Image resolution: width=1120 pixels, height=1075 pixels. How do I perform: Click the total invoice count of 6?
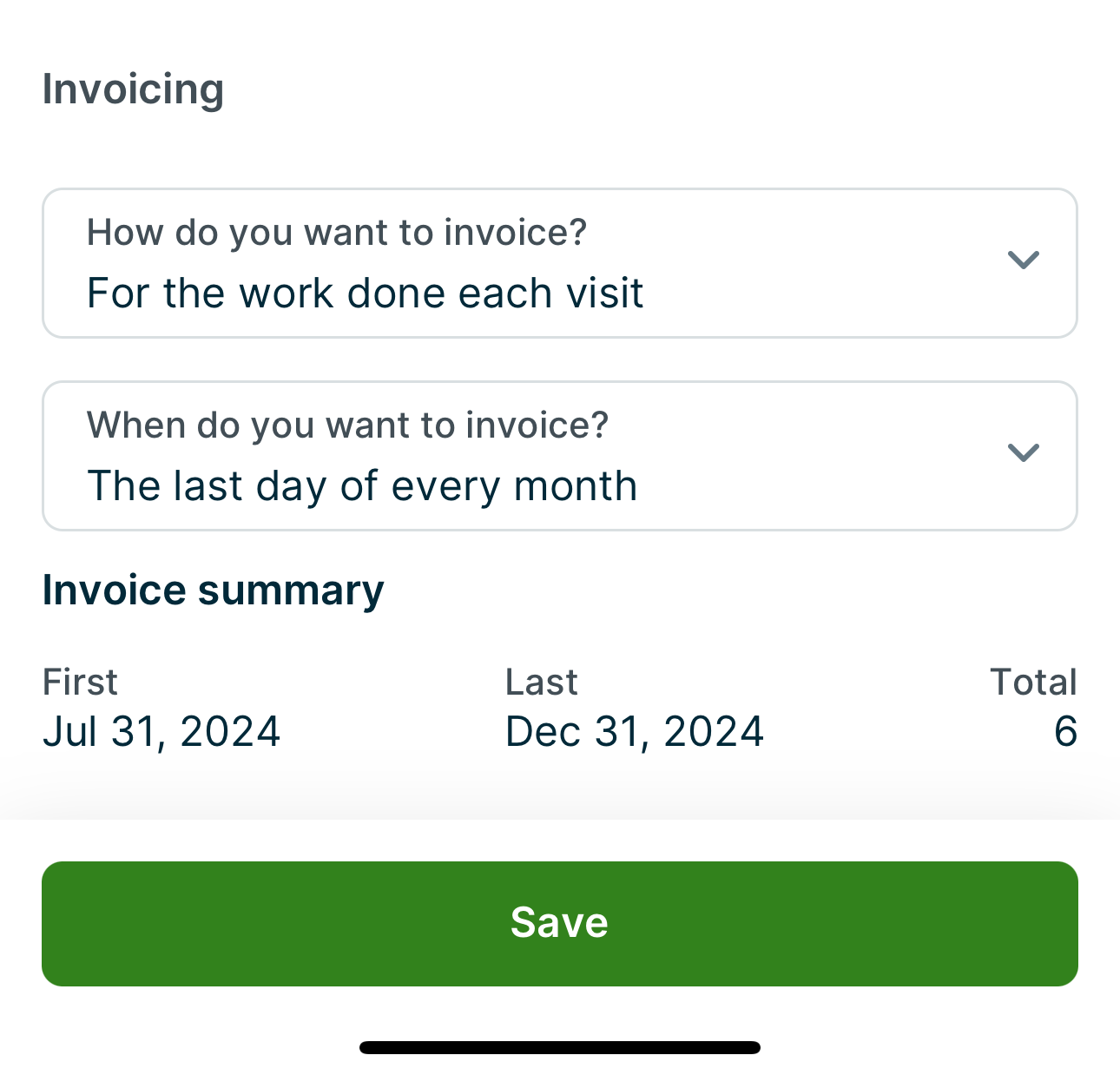pos(1065,731)
